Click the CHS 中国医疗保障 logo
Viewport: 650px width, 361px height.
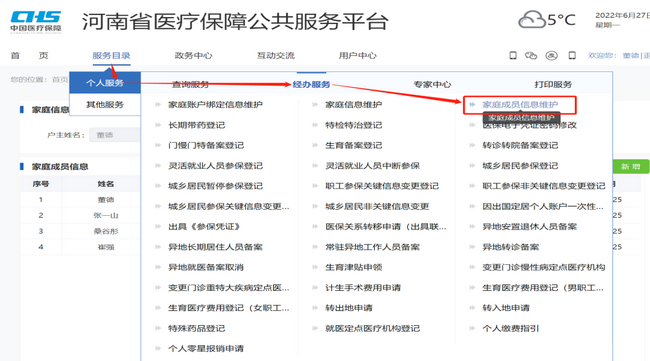click(36, 22)
